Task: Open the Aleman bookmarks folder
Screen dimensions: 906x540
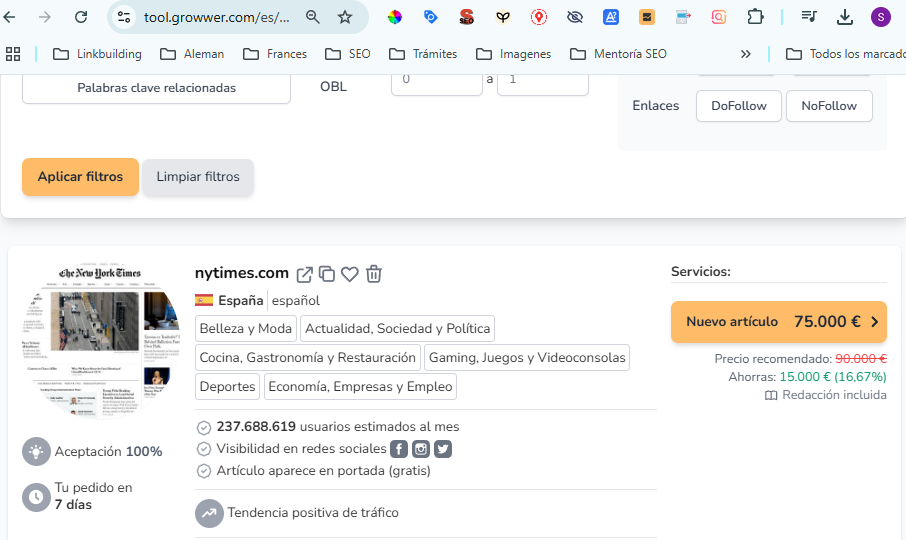Action: 192,54
